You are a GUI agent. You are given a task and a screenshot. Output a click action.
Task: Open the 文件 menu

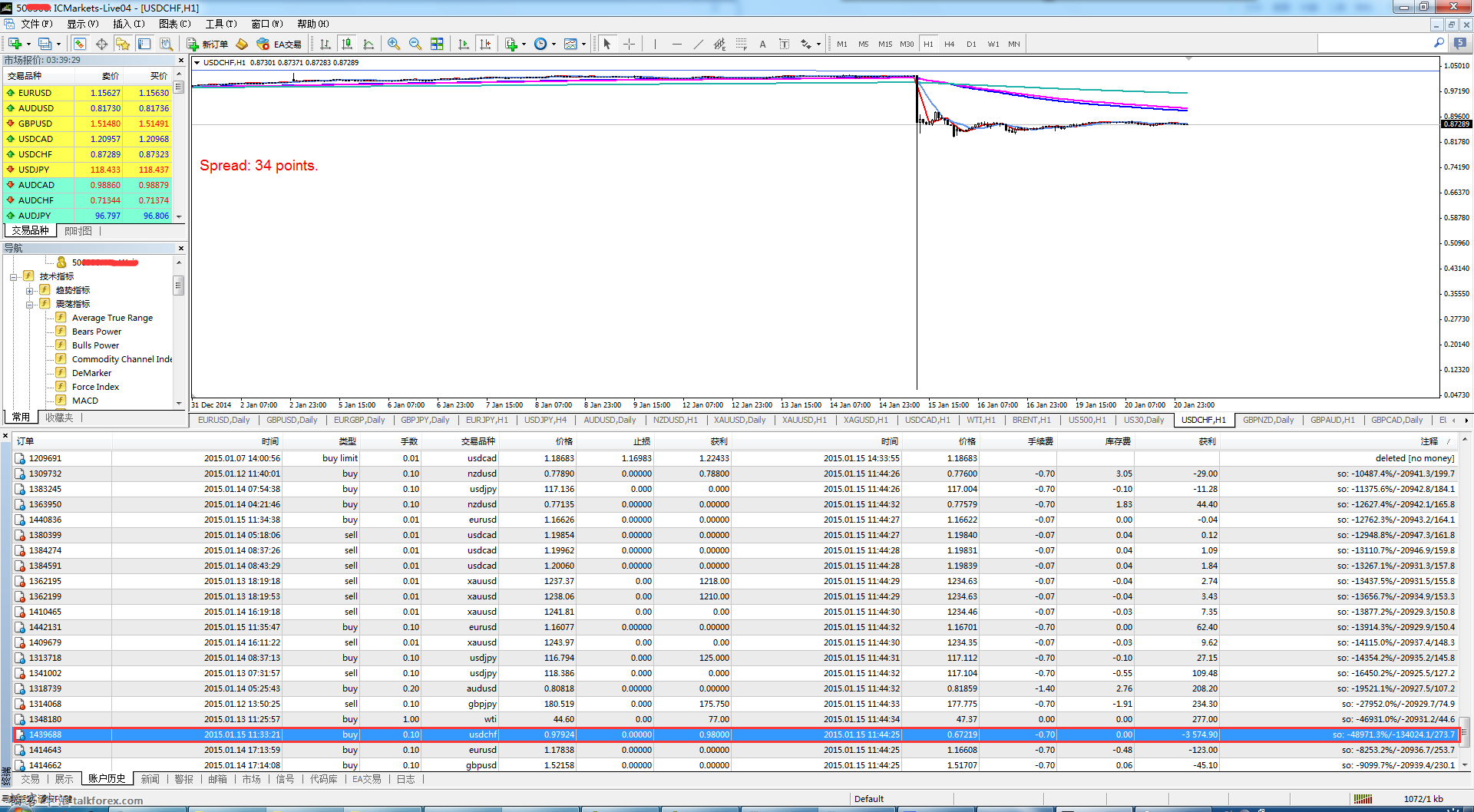[36, 24]
